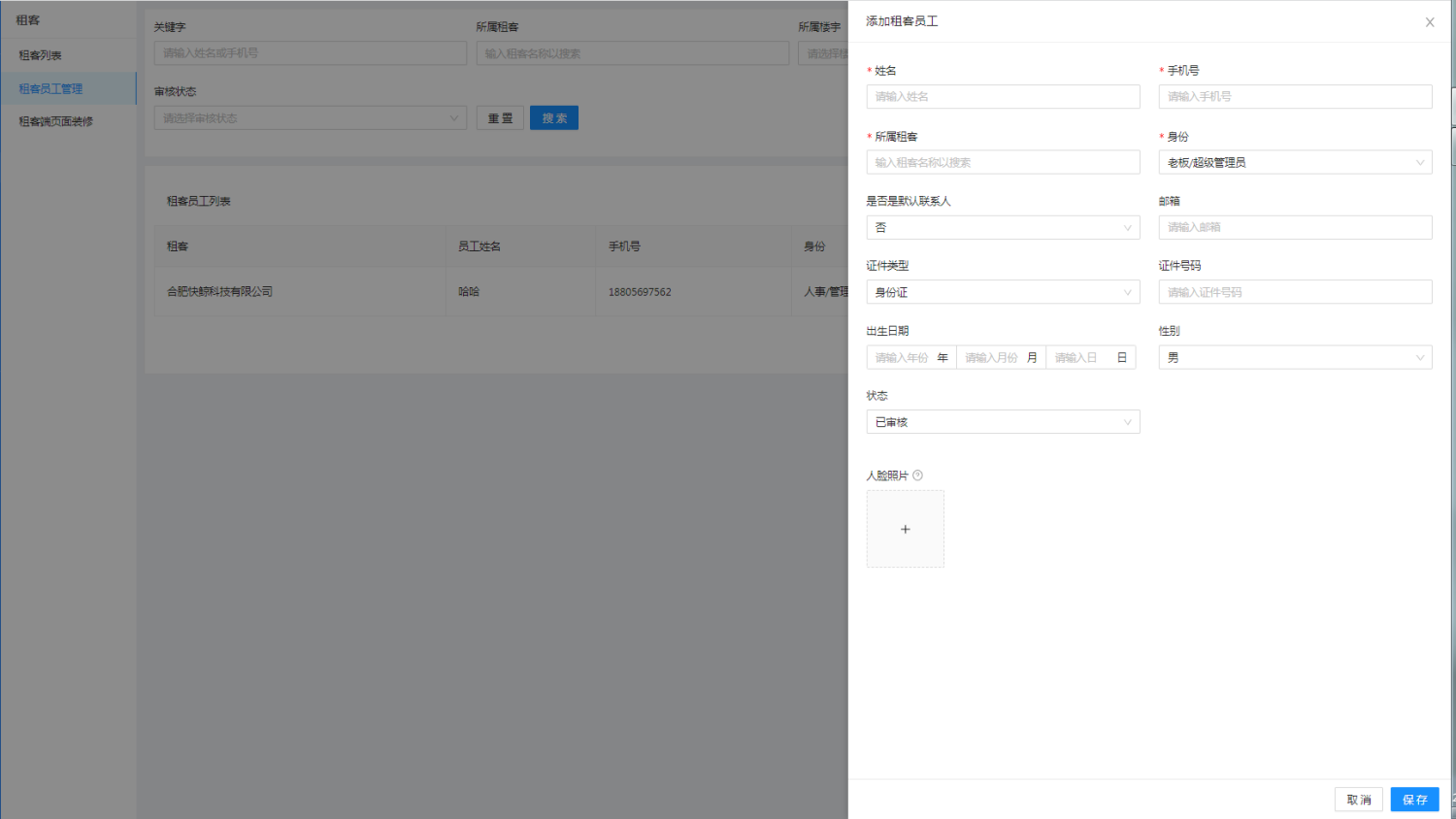
Task: Open 租客员工管理 in the sidebar
Action: coord(68,88)
